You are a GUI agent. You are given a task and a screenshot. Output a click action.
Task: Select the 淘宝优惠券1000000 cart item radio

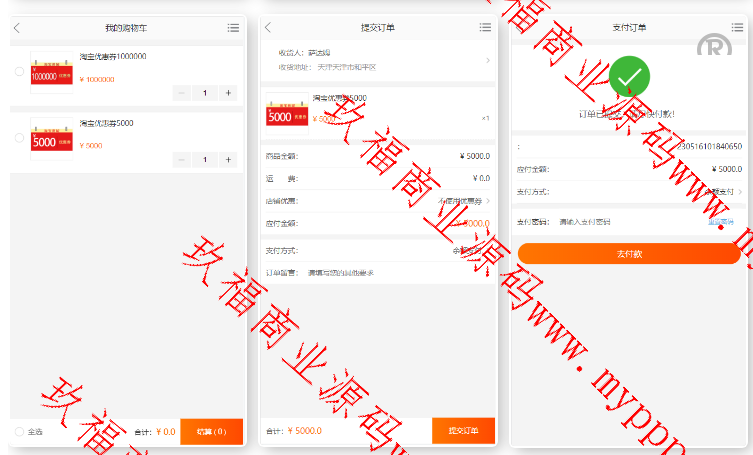(20, 71)
